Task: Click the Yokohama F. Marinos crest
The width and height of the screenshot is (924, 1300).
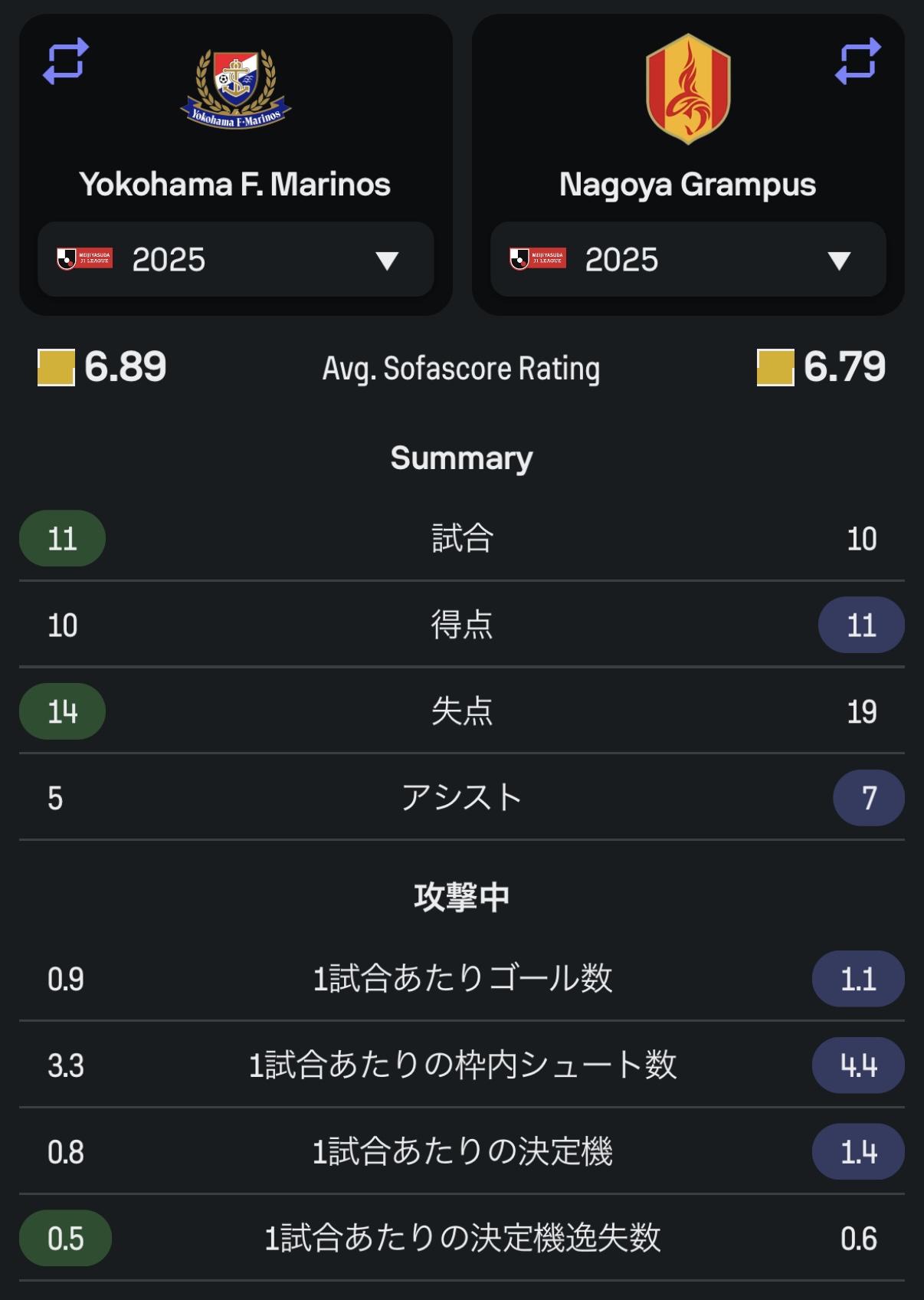Action: (236, 89)
